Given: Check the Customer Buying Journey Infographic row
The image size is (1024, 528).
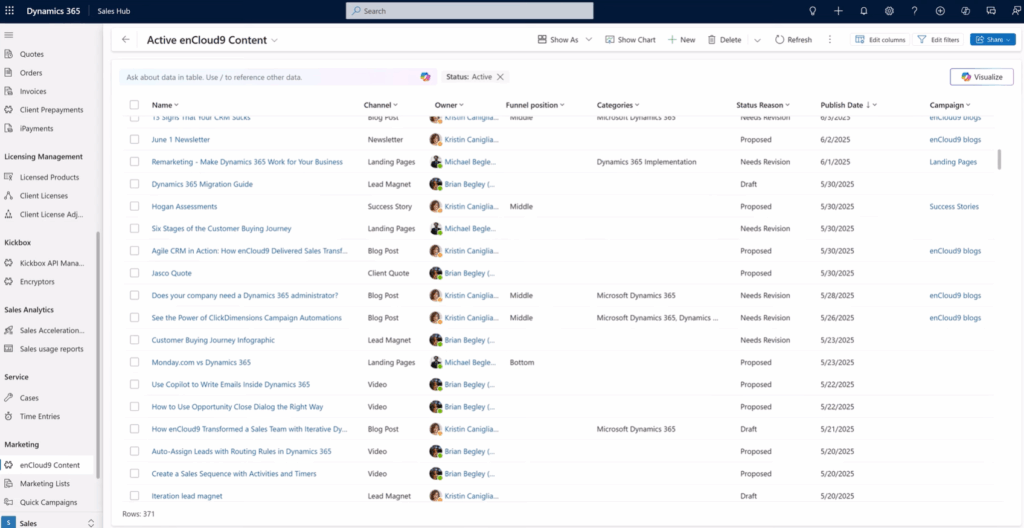Looking at the screenshot, I should click(135, 340).
